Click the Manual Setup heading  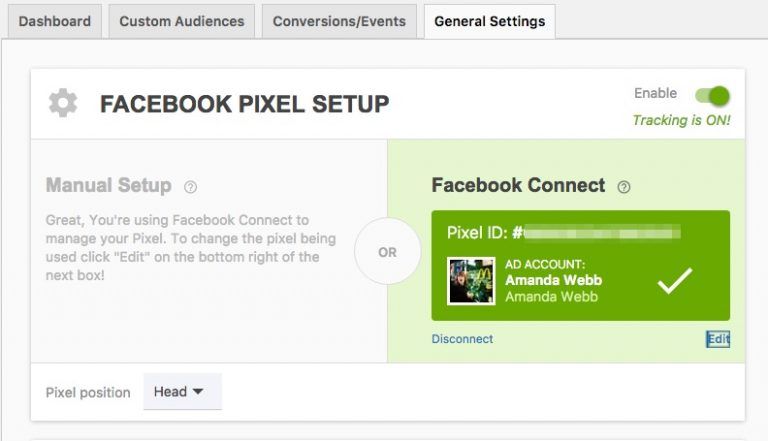click(x=109, y=185)
